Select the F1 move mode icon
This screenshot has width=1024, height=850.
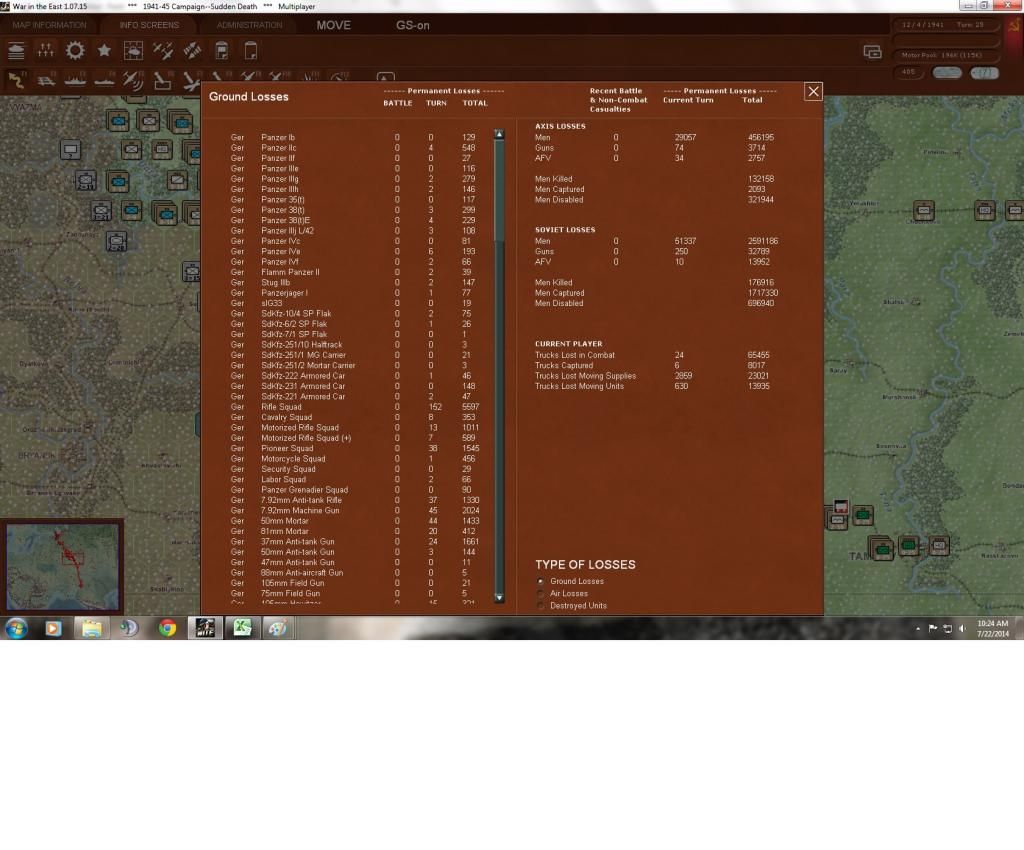(x=16, y=80)
